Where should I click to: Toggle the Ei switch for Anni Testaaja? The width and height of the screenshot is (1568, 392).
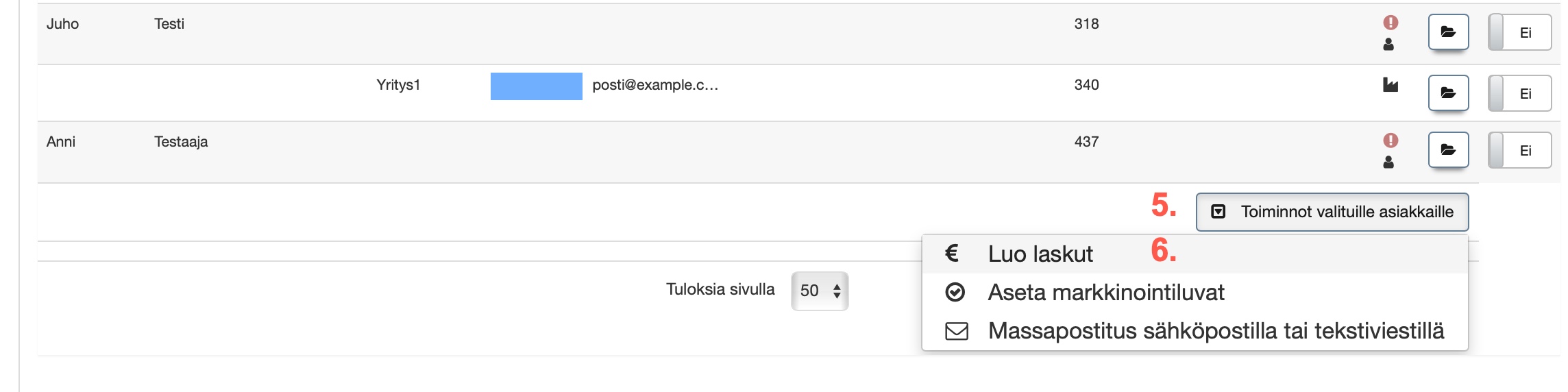(1519, 150)
